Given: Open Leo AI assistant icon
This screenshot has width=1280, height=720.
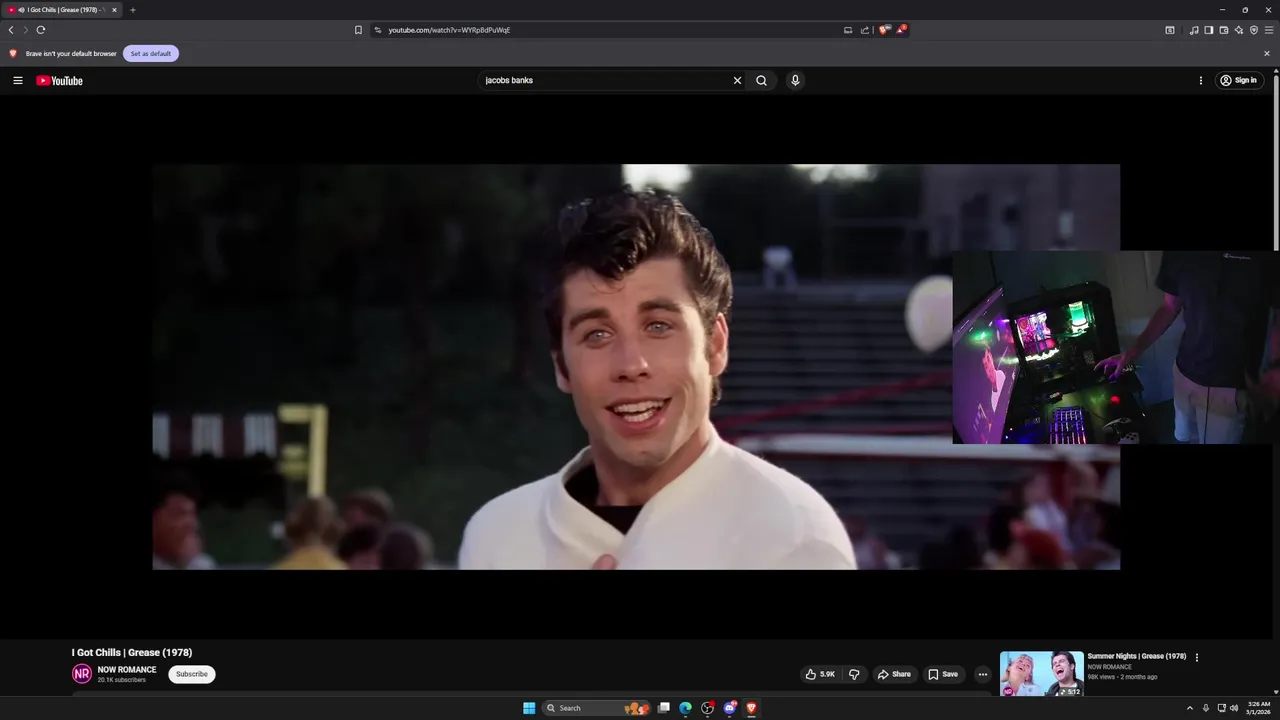Looking at the screenshot, I should click(x=1239, y=30).
